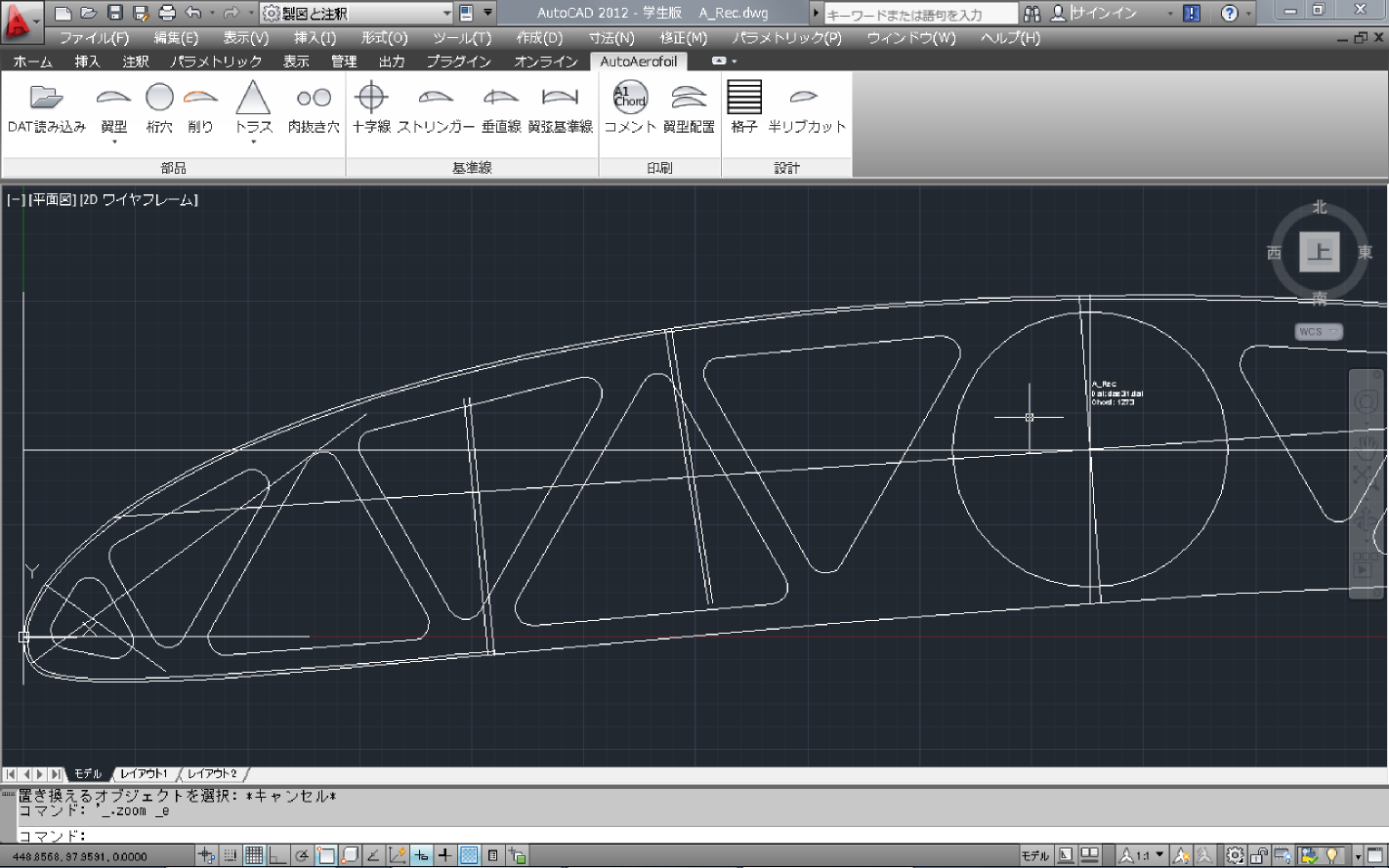The width and height of the screenshot is (1389, 868).
Task: Open the ファイル(F) menu
Action: 94,38
